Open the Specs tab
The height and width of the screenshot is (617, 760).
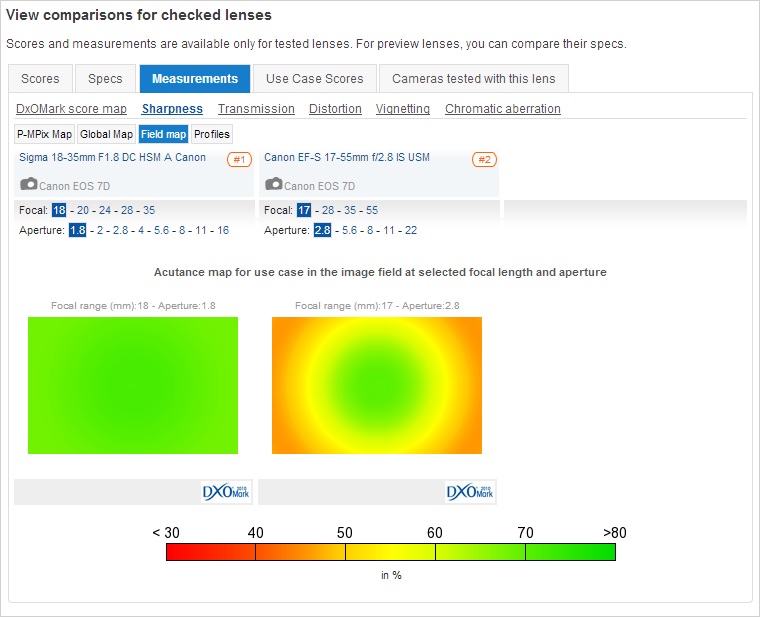tap(105, 79)
